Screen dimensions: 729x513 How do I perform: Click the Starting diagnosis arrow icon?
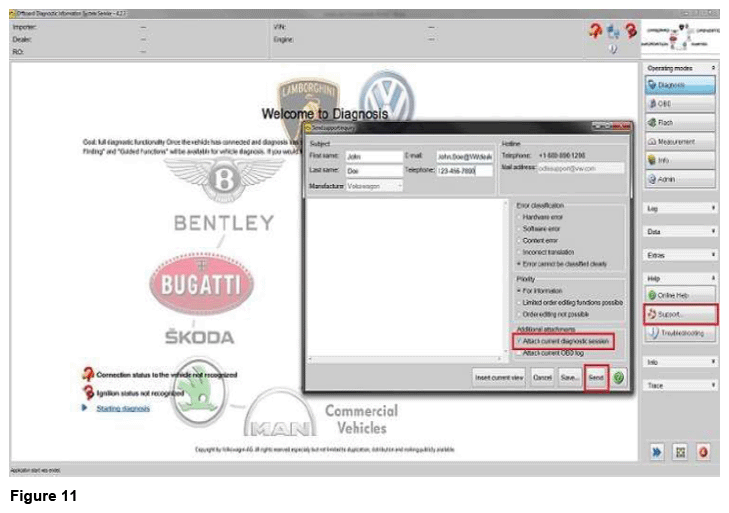coord(85,408)
